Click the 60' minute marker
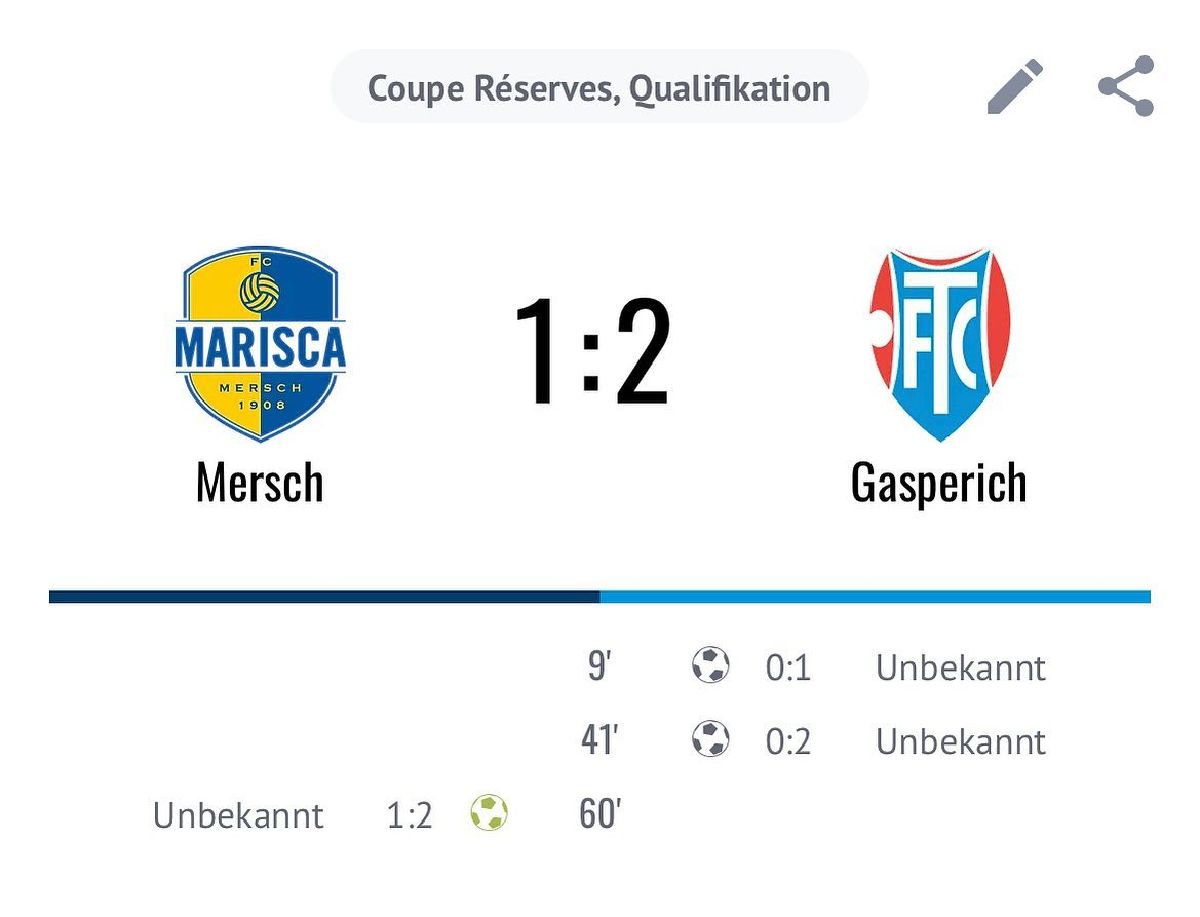 (599, 813)
